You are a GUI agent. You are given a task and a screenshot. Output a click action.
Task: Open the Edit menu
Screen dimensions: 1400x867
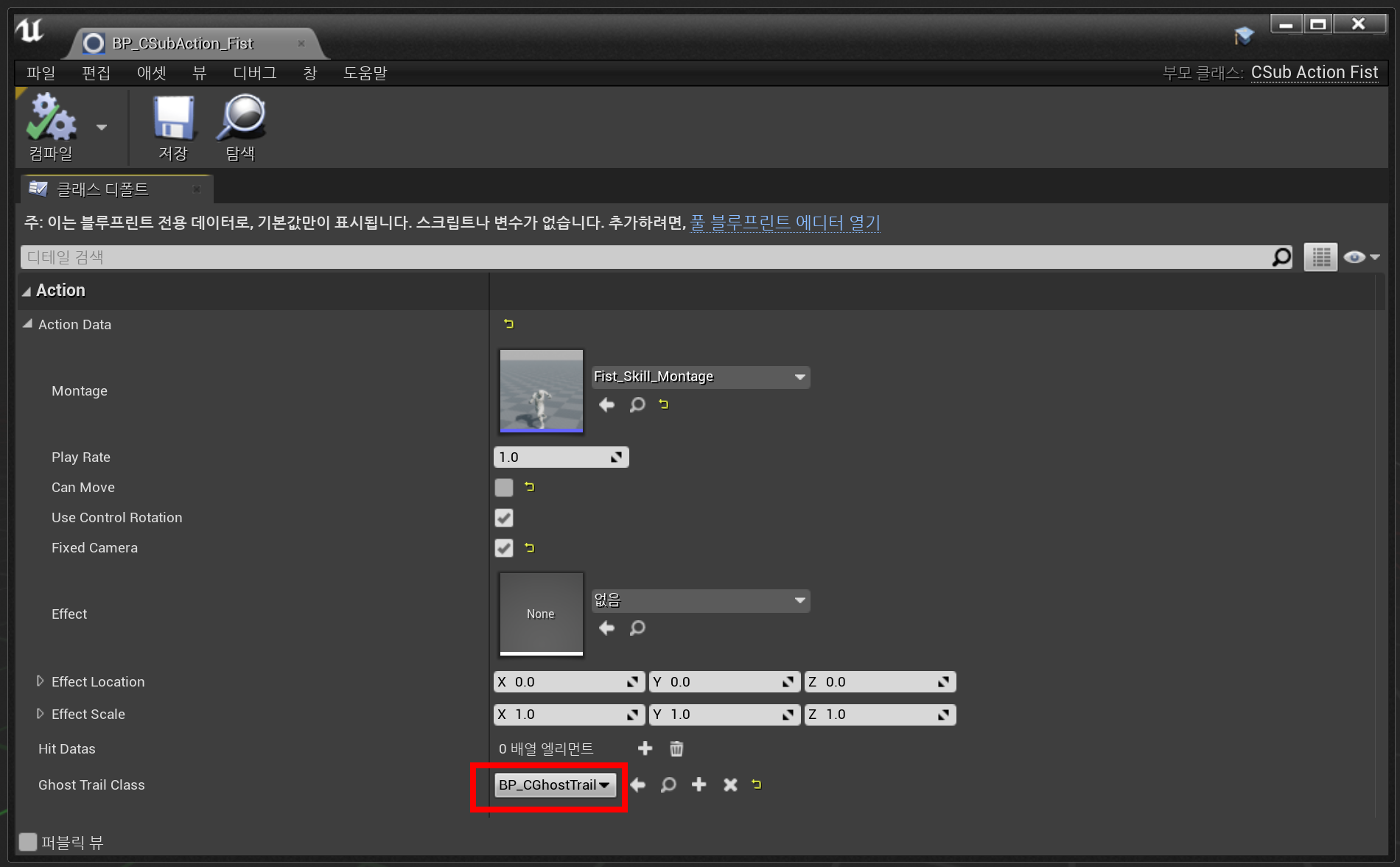tap(96, 73)
